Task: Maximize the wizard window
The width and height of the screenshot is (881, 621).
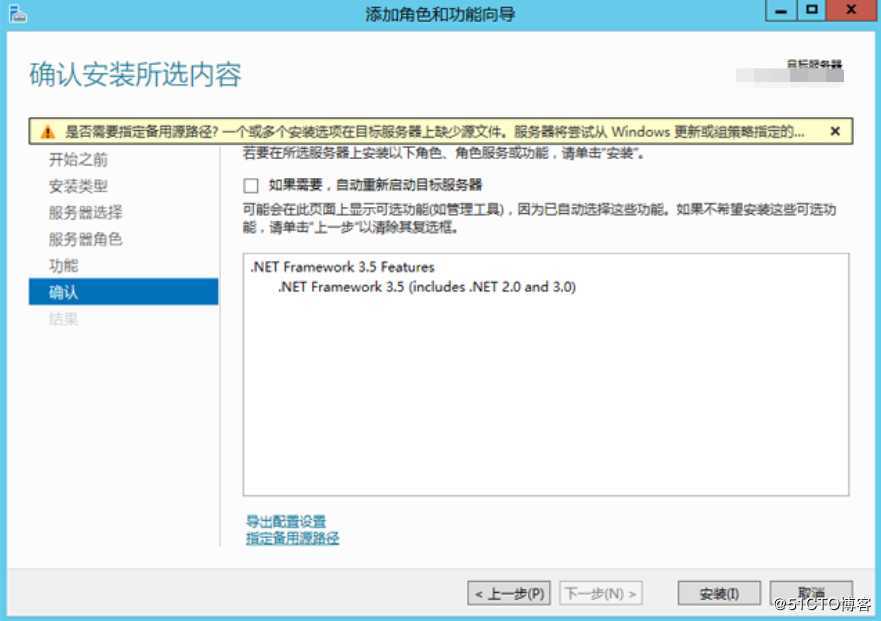Action: (x=812, y=12)
